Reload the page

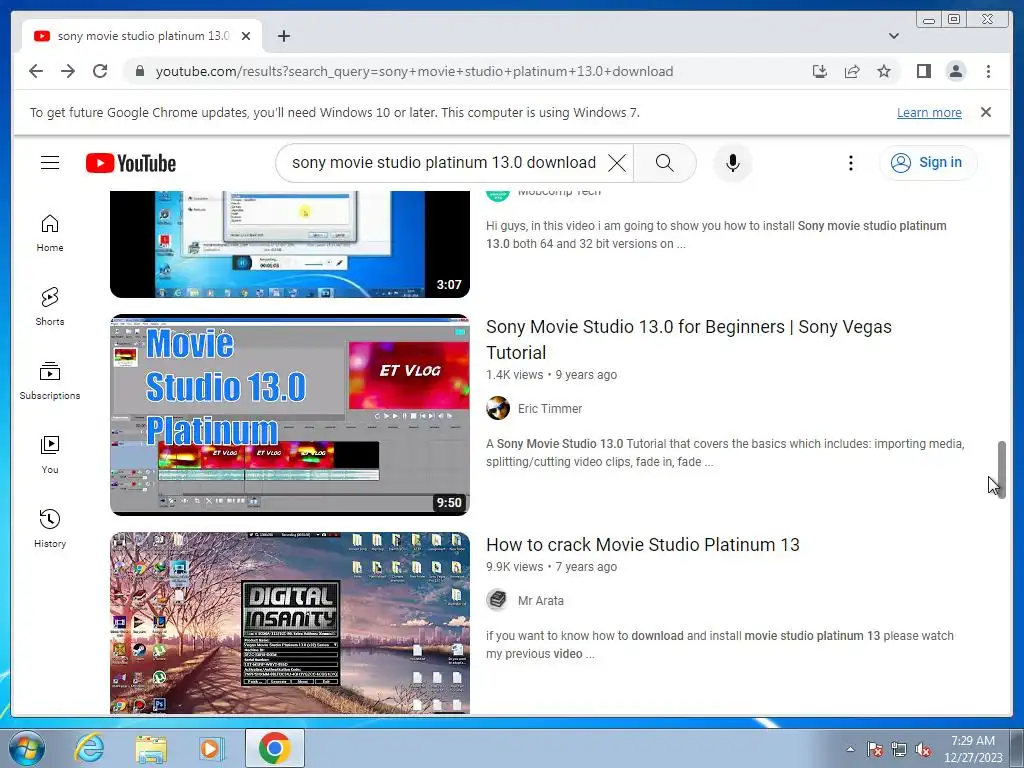tap(100, 71)
